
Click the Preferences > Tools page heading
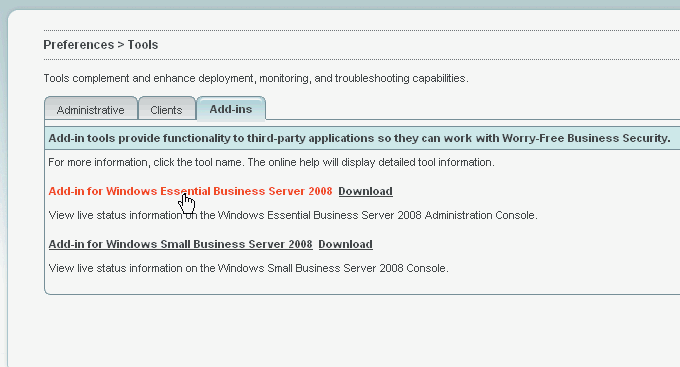click(x=101, y=45)
